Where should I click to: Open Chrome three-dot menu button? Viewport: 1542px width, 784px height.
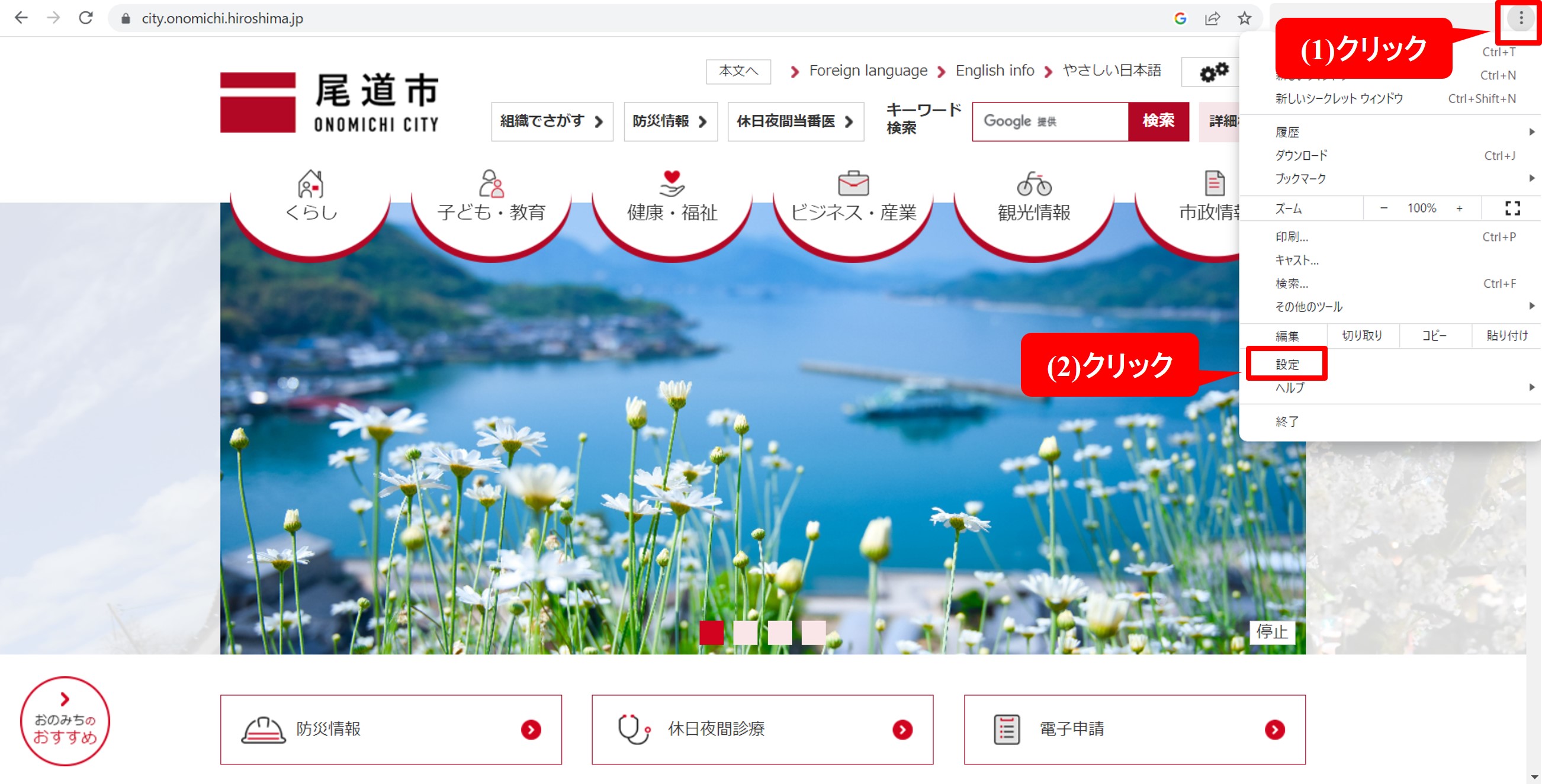(1521, 18)
